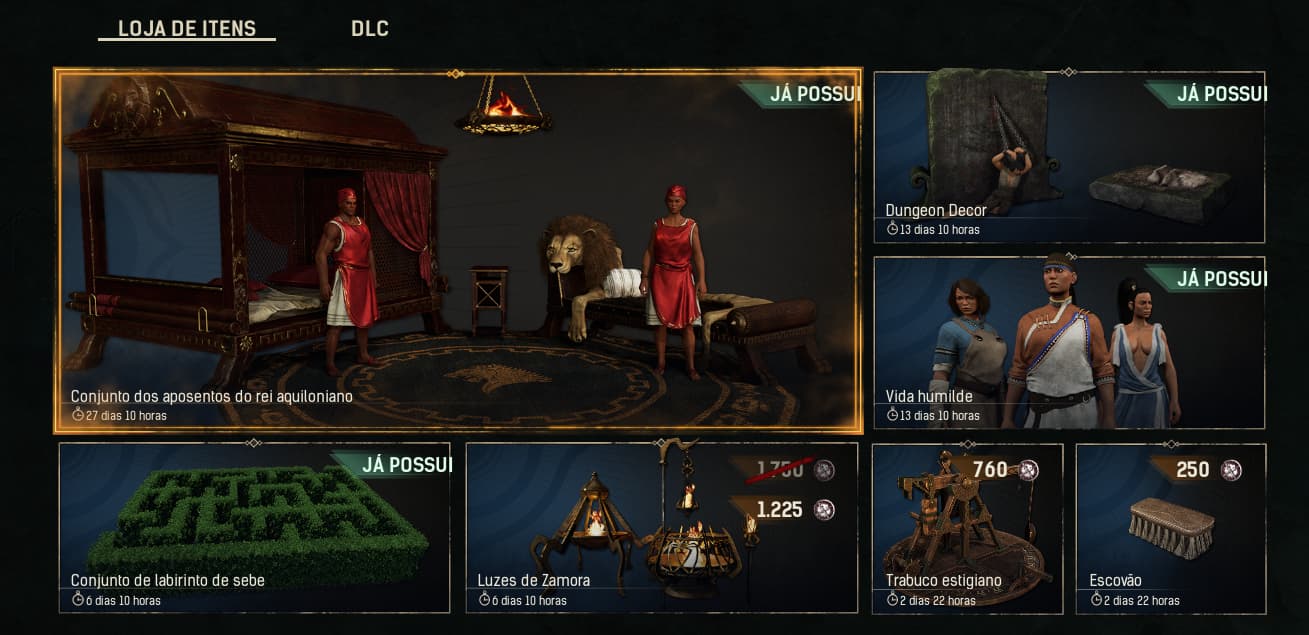Select the Conjunto dos aposentos do rei aquiloniano bundle
The height and width of the screenshot is (635, 1309).
(458, 251)
